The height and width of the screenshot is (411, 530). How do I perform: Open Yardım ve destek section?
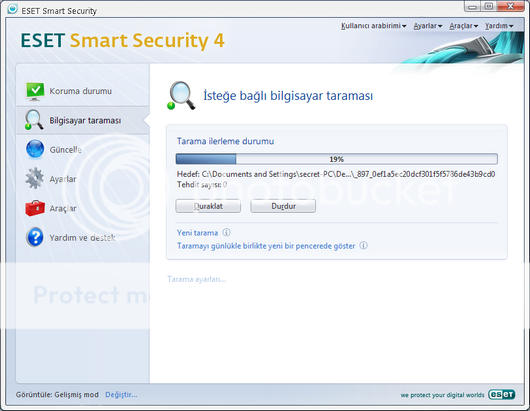coord(83,238)
